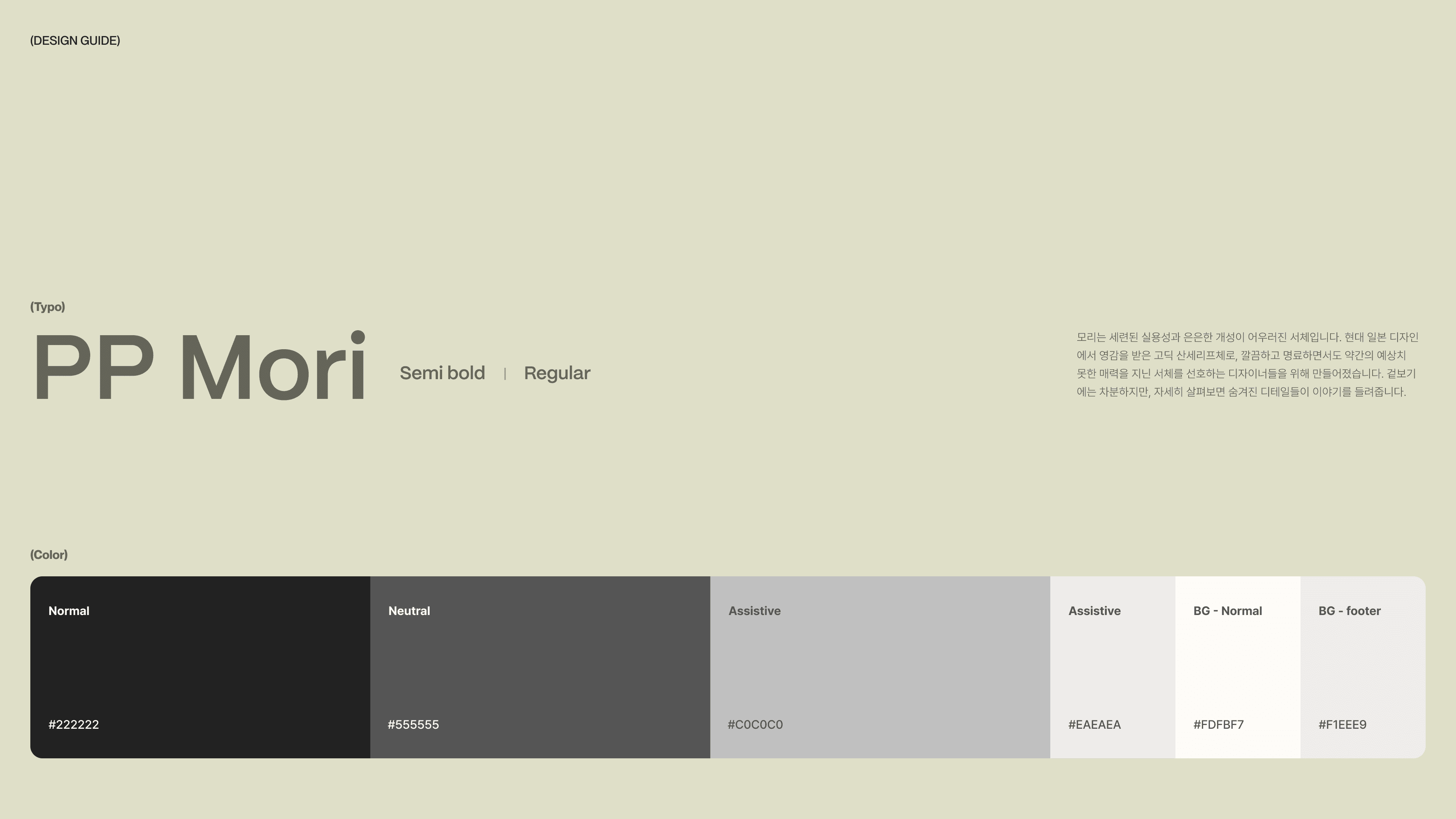This screenshot has height=819, width=1456.
Task: Click the #F1EEE9 hex code text
Action: tap(1342, 725)
